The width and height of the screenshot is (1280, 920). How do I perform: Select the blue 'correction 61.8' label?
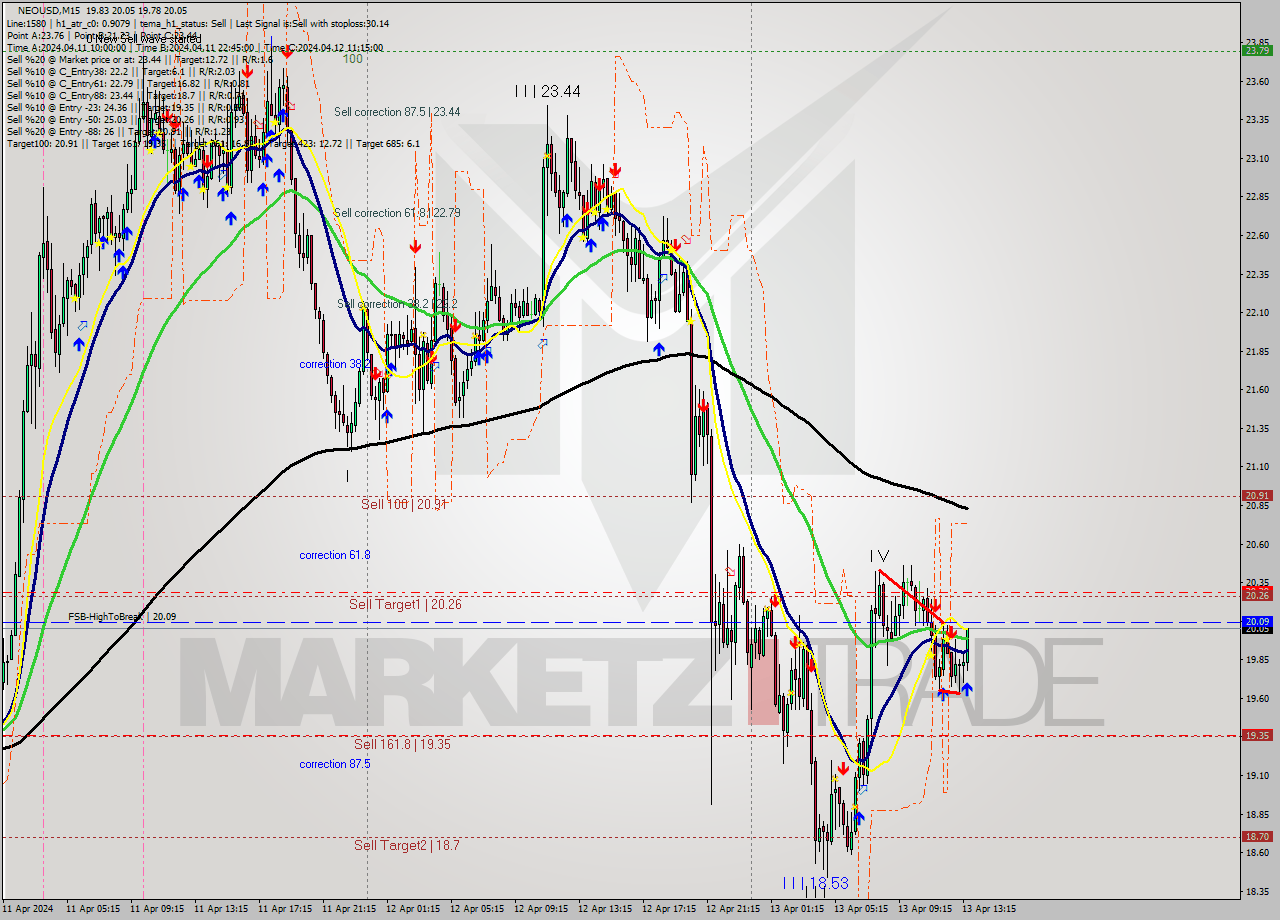pyautogui.click(x=335, y=555)
